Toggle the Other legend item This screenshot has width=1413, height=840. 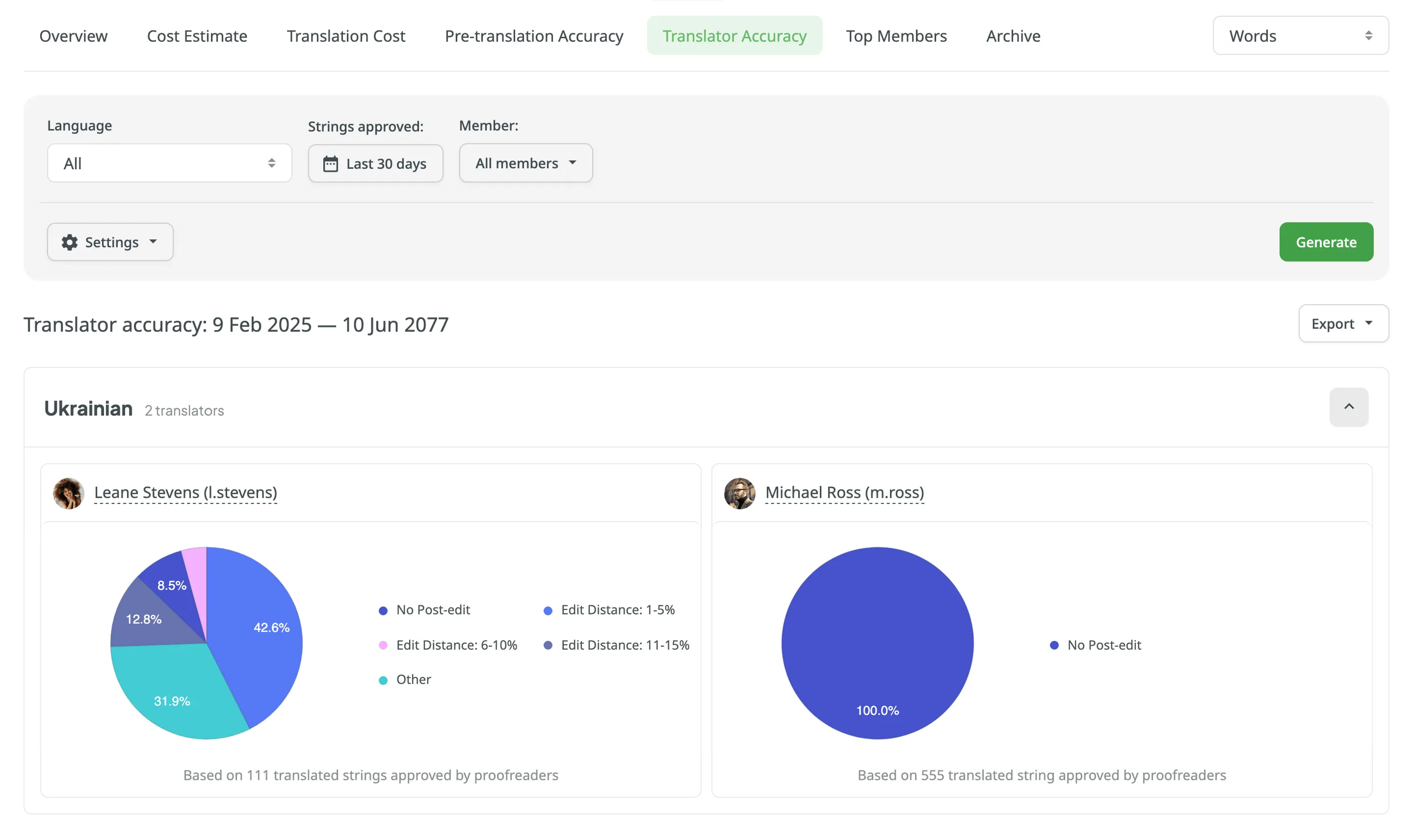coord(413,680)
